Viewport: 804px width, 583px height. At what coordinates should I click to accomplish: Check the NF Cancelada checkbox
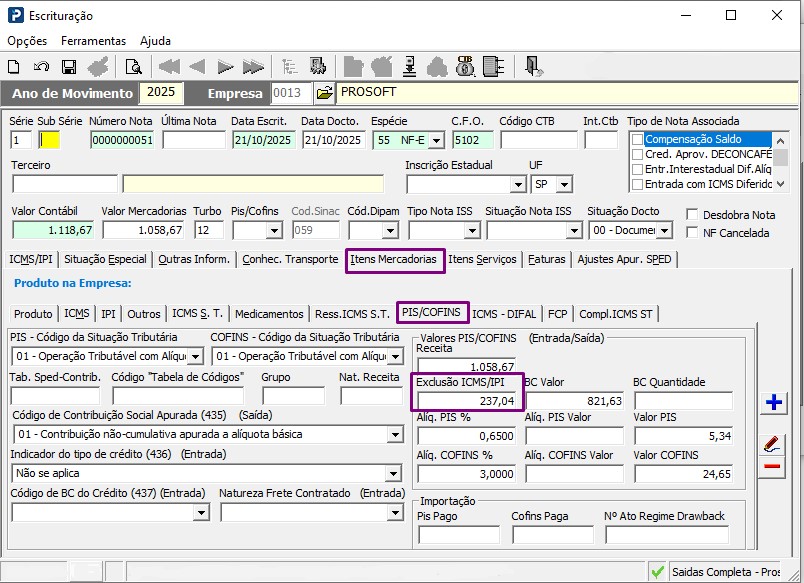694,233
